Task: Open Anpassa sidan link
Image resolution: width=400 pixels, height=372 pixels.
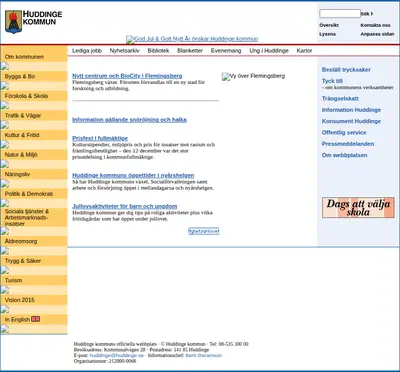Action: (x=377, y=34)
